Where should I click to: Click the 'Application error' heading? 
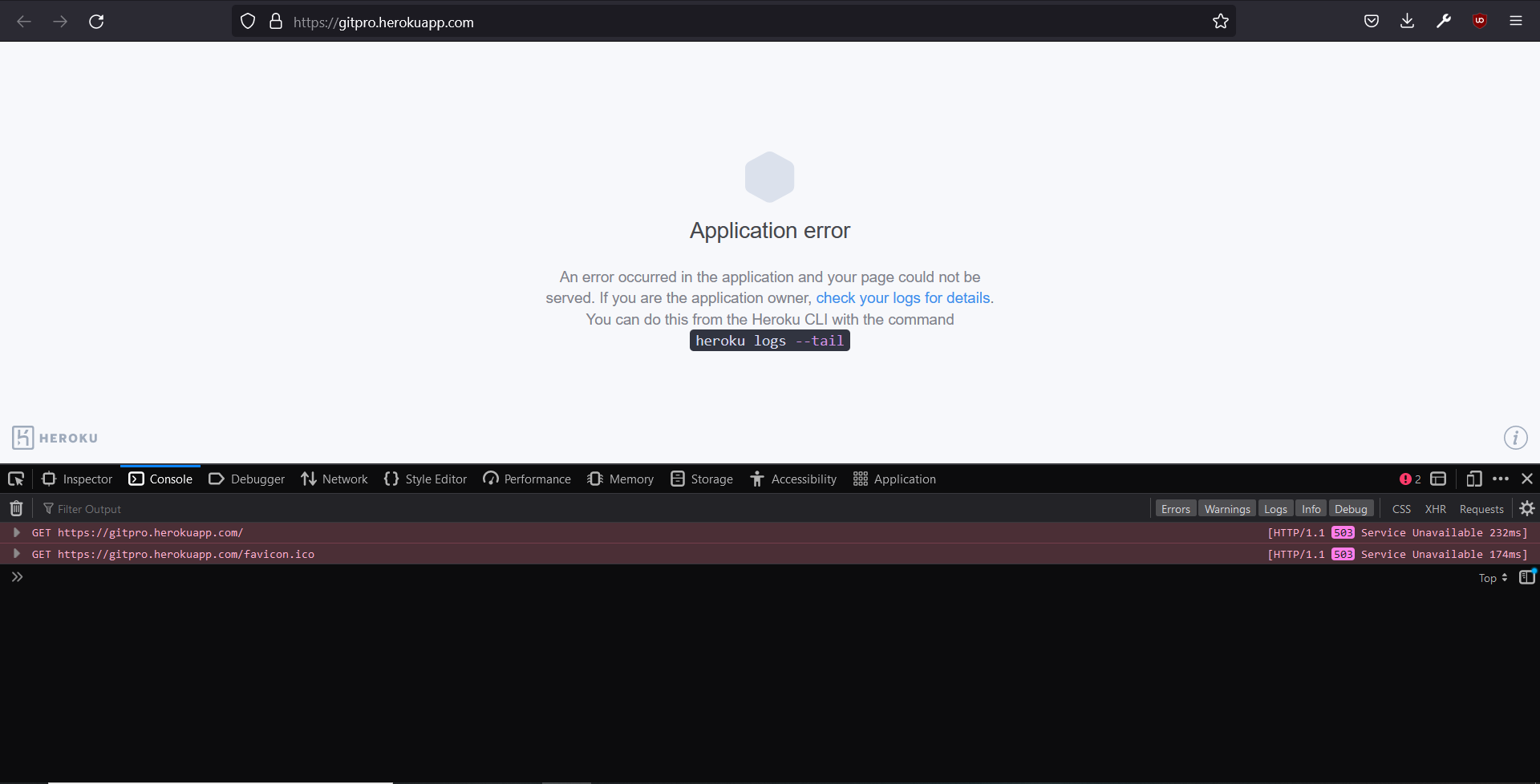(x=770, y=231)
